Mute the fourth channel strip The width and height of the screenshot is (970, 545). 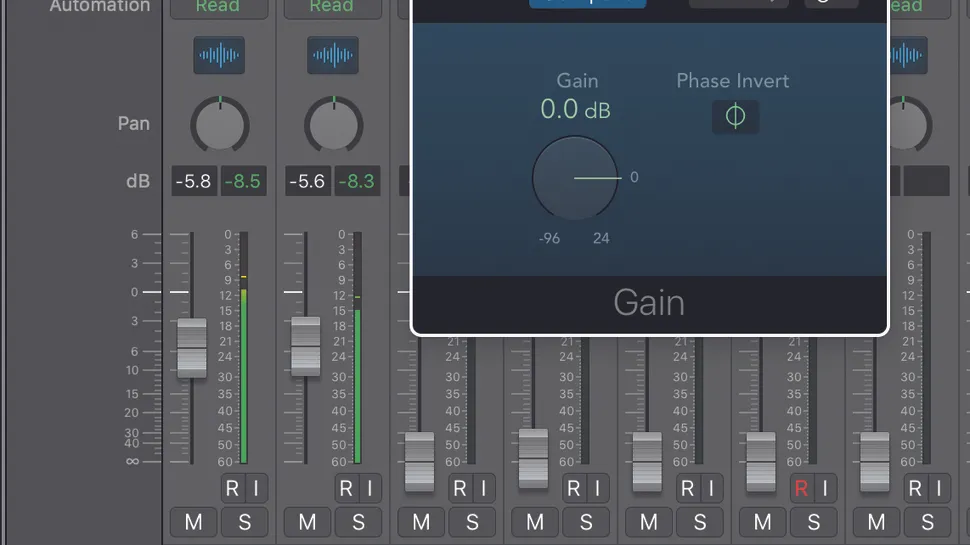click(535, 522)
